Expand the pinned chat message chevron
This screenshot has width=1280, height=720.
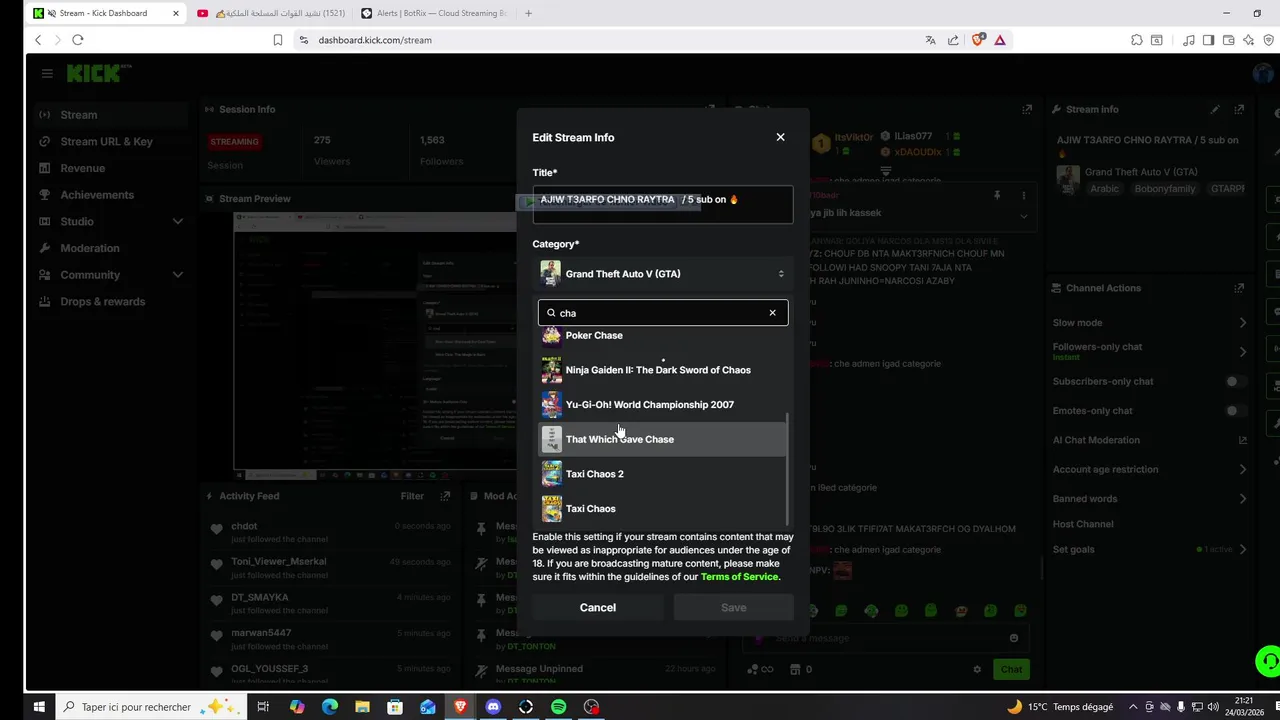point(1023,216)
